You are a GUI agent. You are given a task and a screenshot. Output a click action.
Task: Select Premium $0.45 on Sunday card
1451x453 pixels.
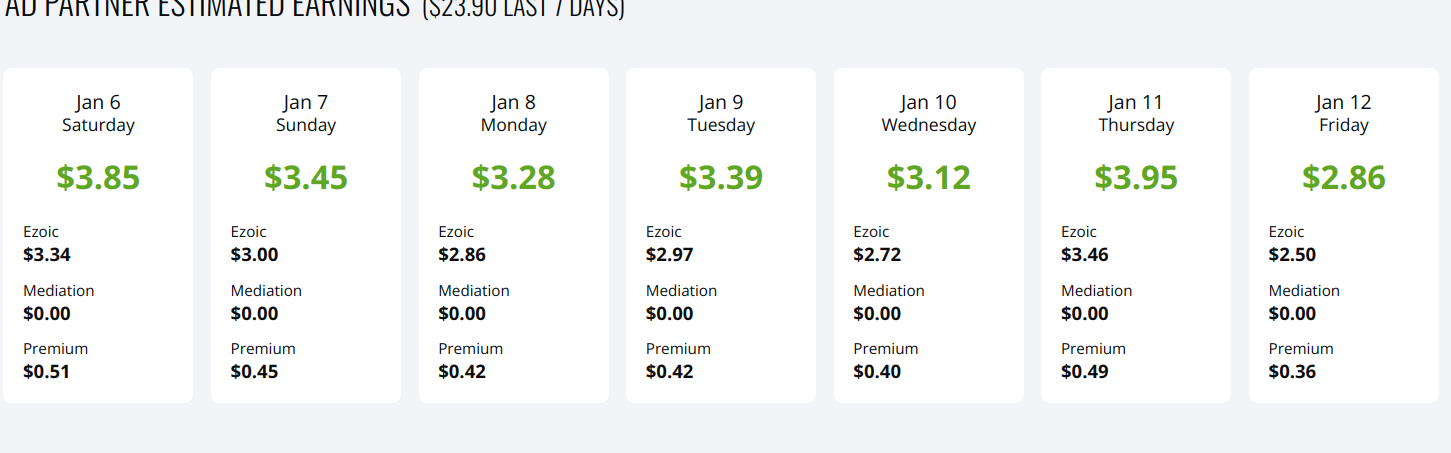point(255,372)
